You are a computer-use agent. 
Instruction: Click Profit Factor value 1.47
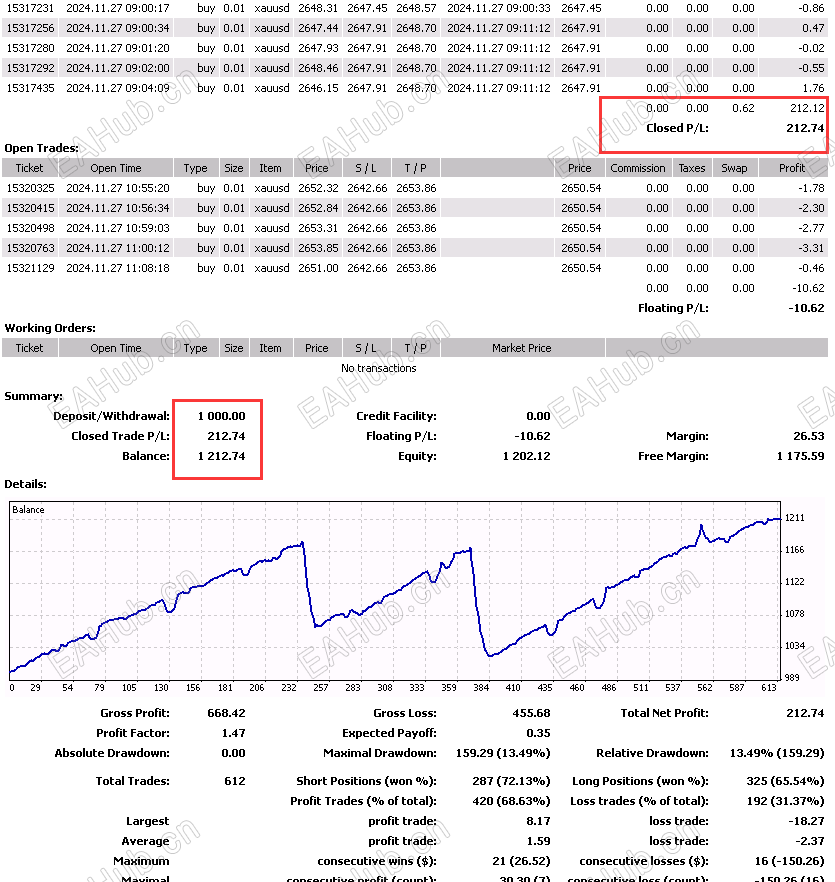click(234, 733)
